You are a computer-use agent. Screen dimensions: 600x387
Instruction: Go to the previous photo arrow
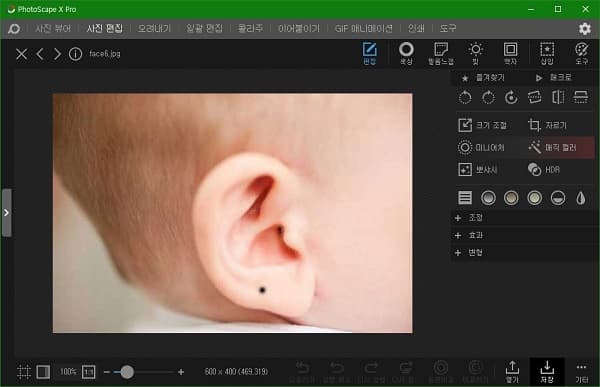coord(40,54)
